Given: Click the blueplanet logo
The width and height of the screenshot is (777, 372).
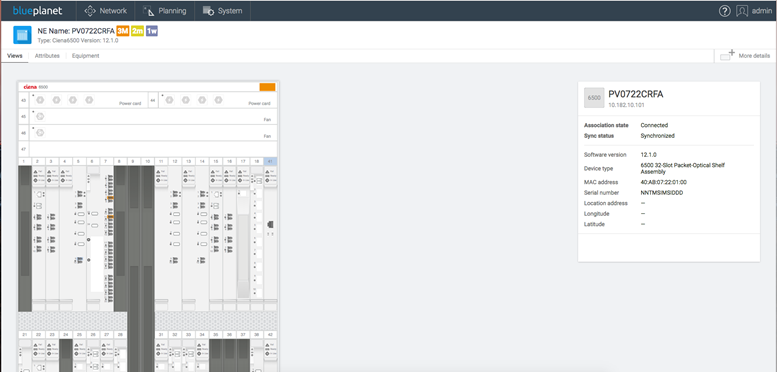Looking at the screenshot, I should click(38, 10).
